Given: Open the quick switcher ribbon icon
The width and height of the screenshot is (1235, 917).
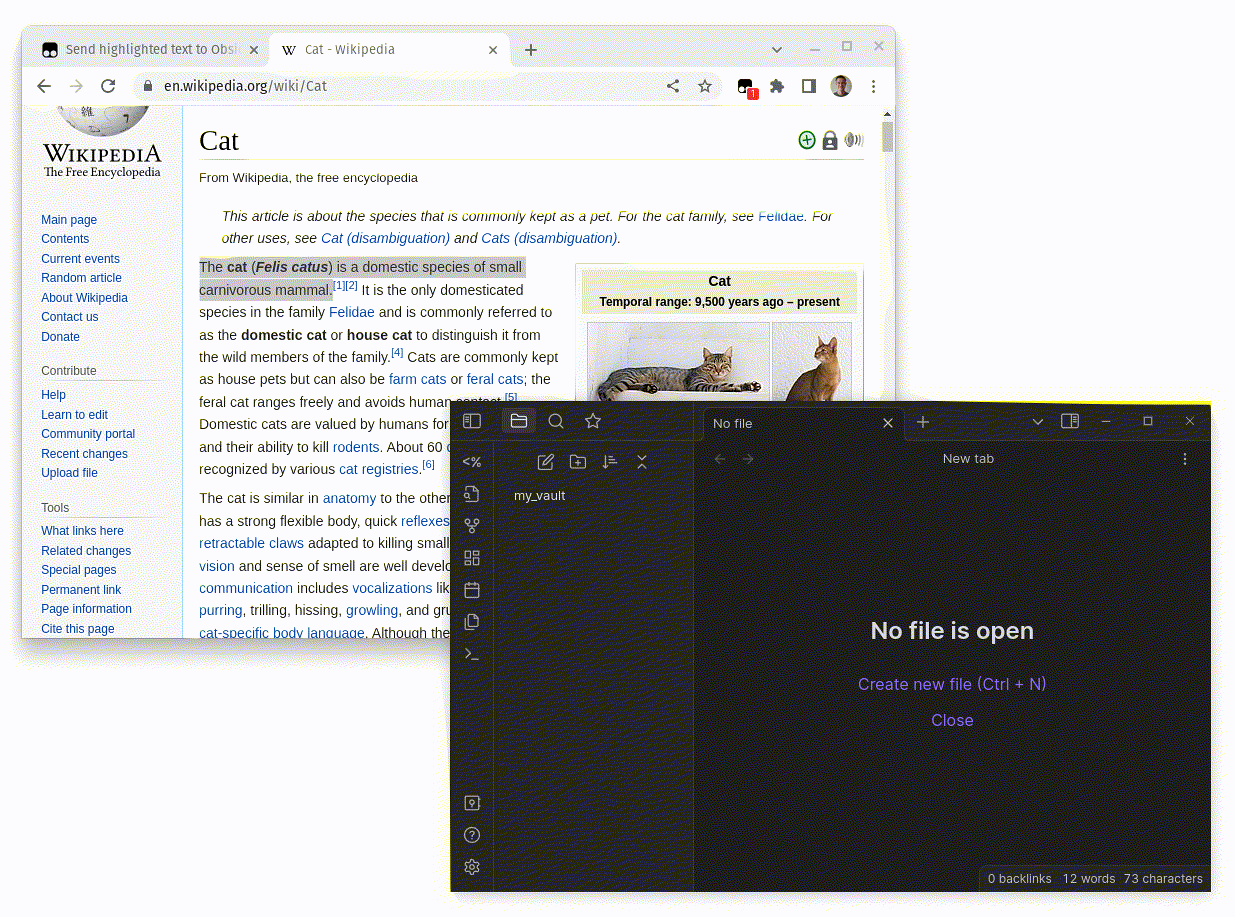Looking at the screenshot, I should (x=472, y=494).
